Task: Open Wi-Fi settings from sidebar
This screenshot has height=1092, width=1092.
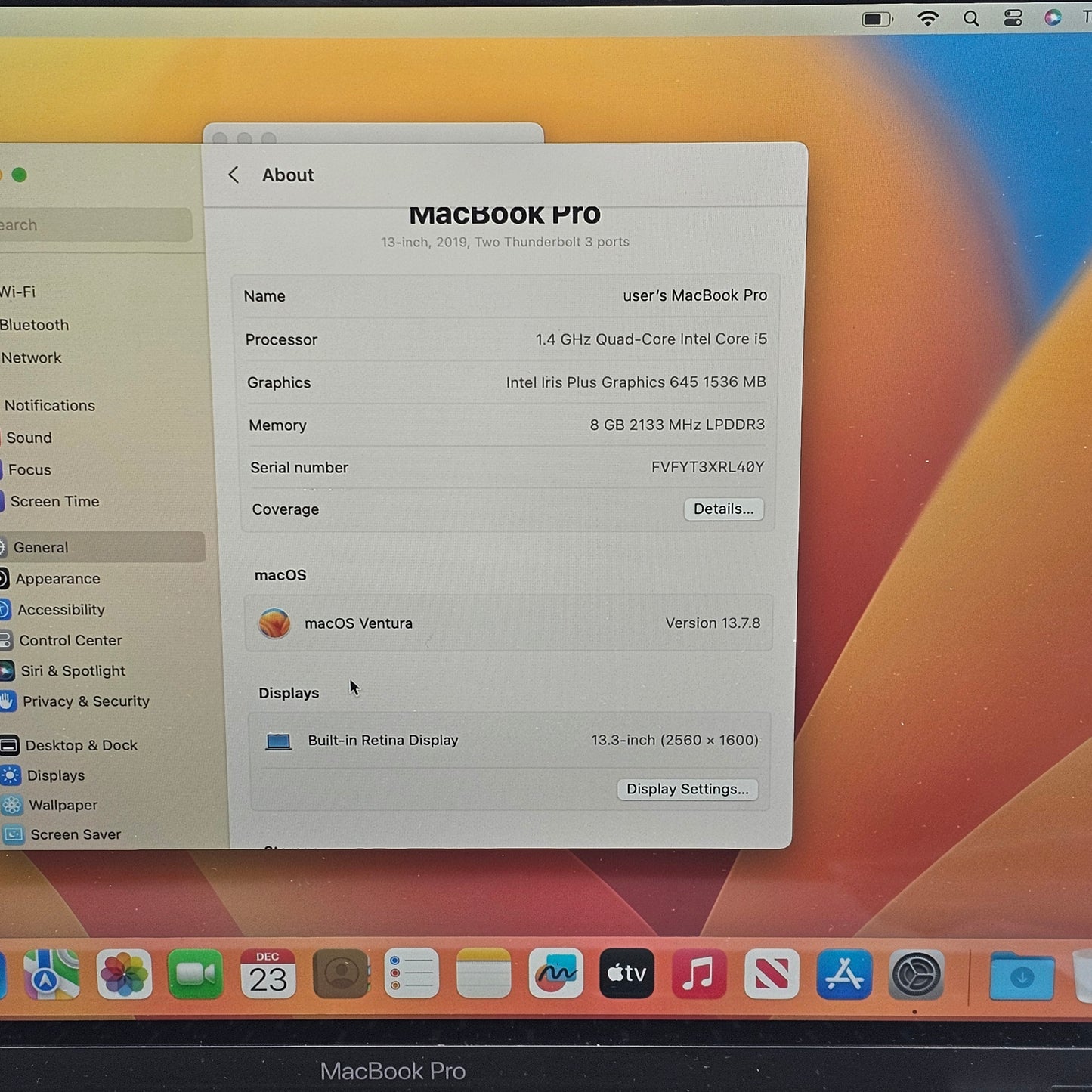Action: point(18,292)
